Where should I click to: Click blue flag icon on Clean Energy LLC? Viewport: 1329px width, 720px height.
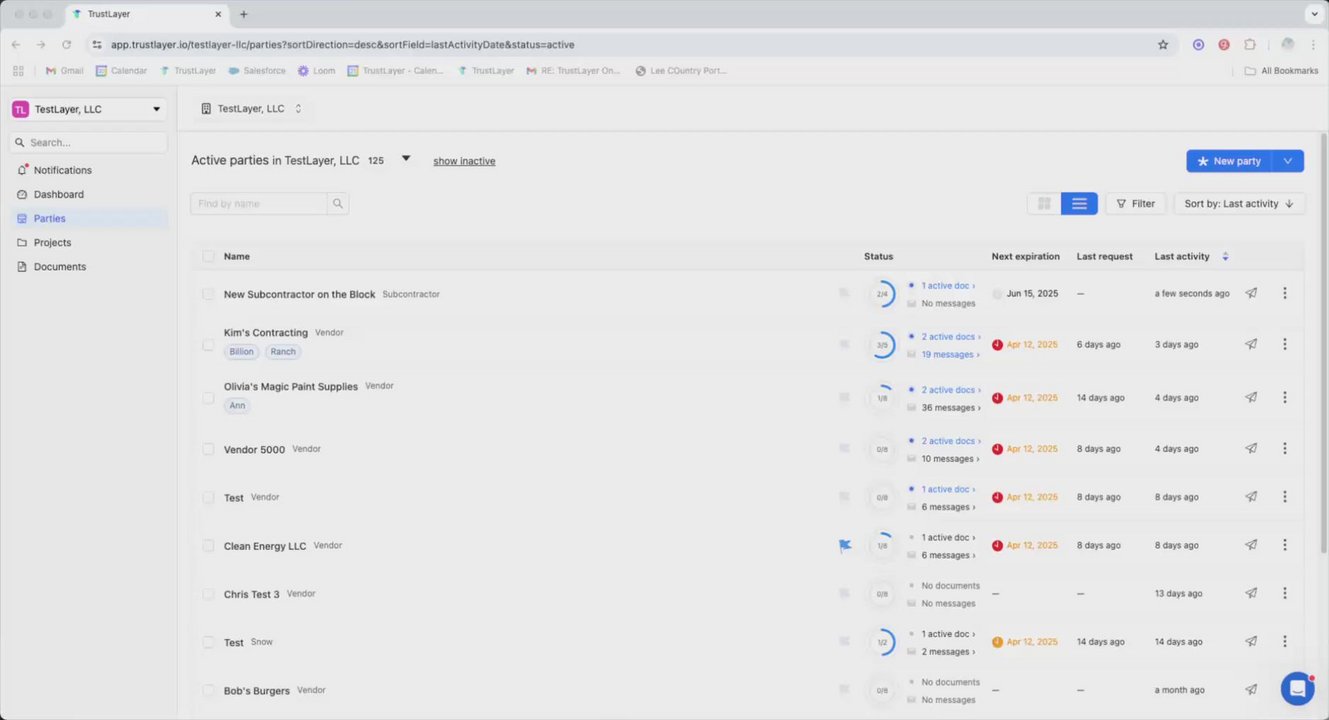tap(845, 545)
